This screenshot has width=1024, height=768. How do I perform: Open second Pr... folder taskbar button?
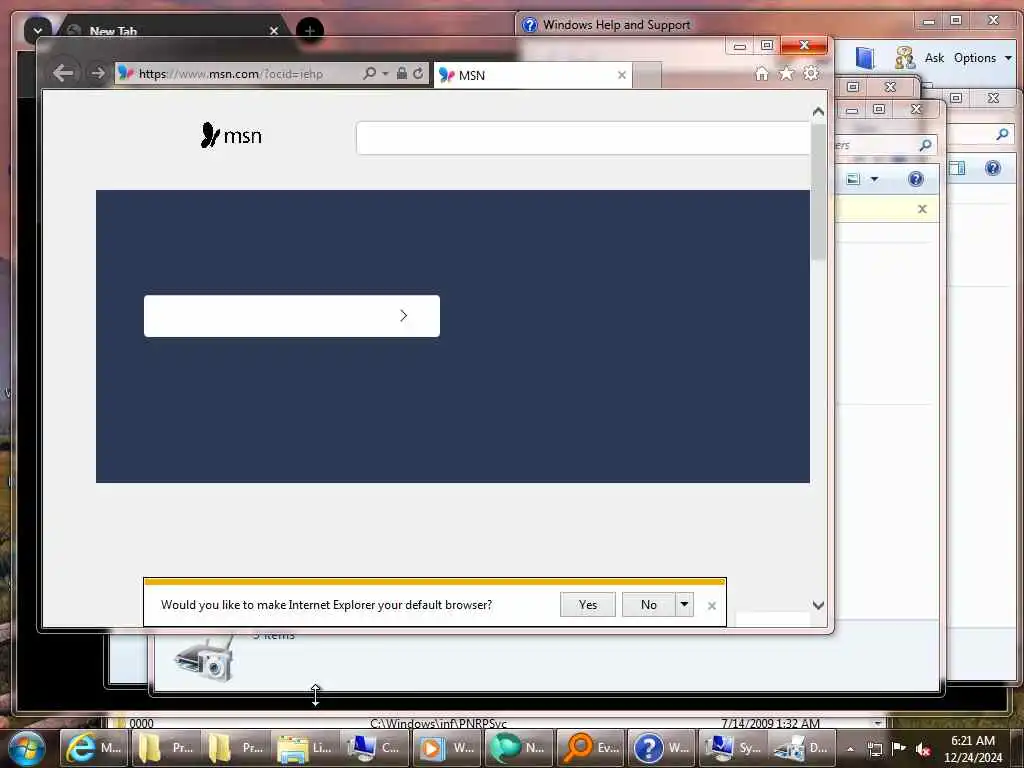pos(236,748)
